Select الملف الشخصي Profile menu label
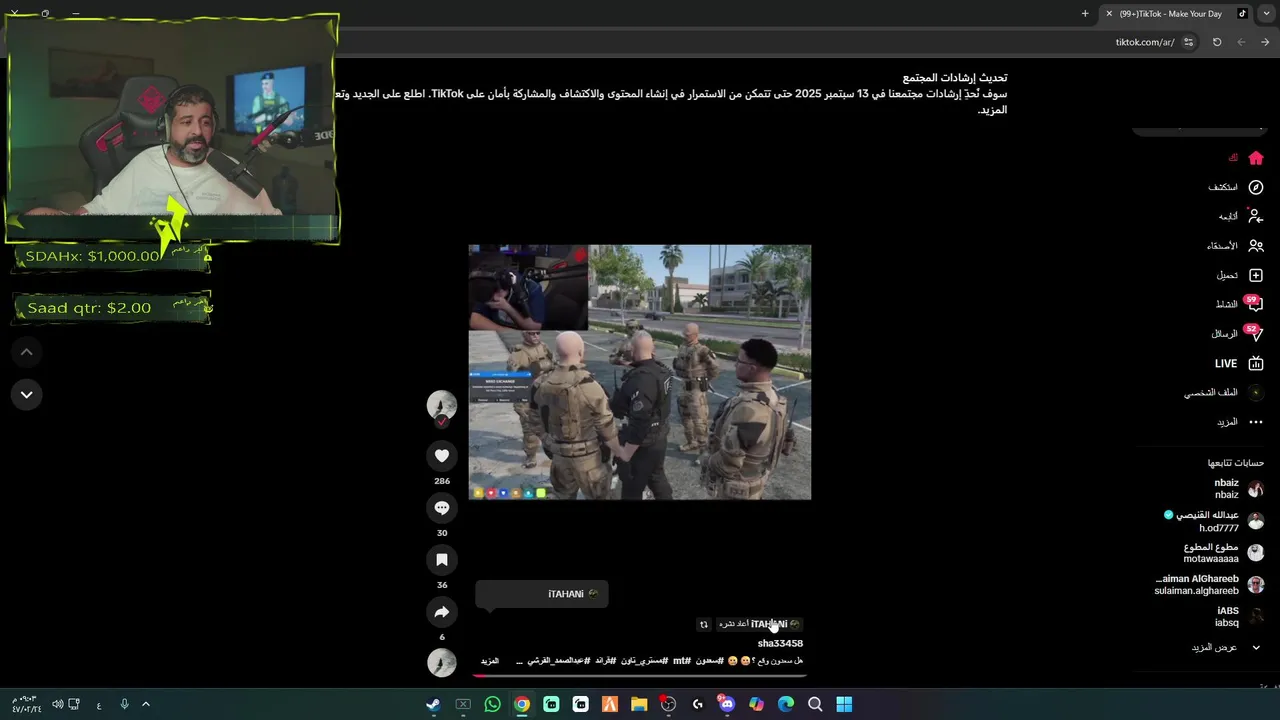 pyautogui.click(x=1211, y=393)
